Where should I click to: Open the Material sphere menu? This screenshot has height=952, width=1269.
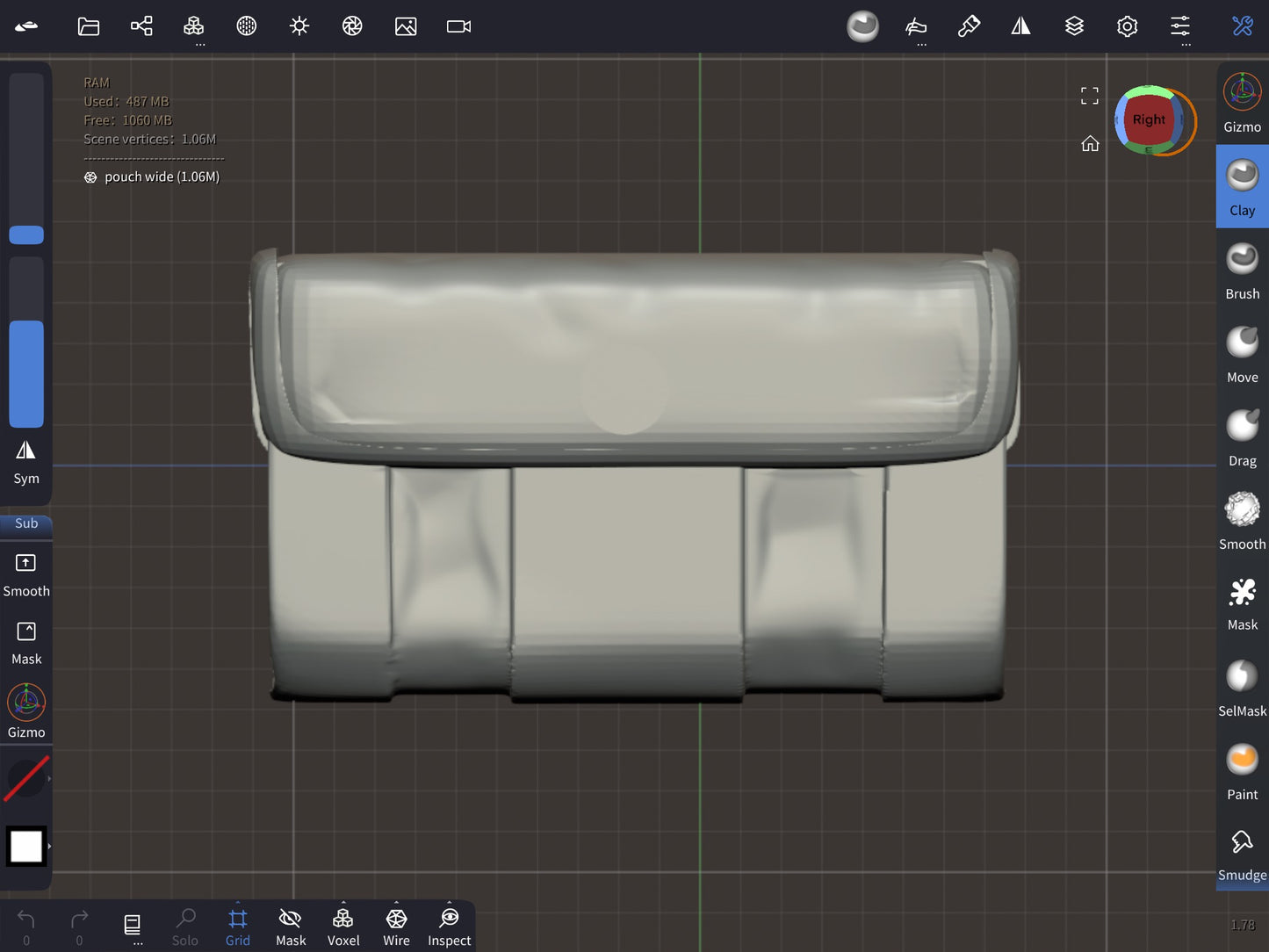point(247,26)
